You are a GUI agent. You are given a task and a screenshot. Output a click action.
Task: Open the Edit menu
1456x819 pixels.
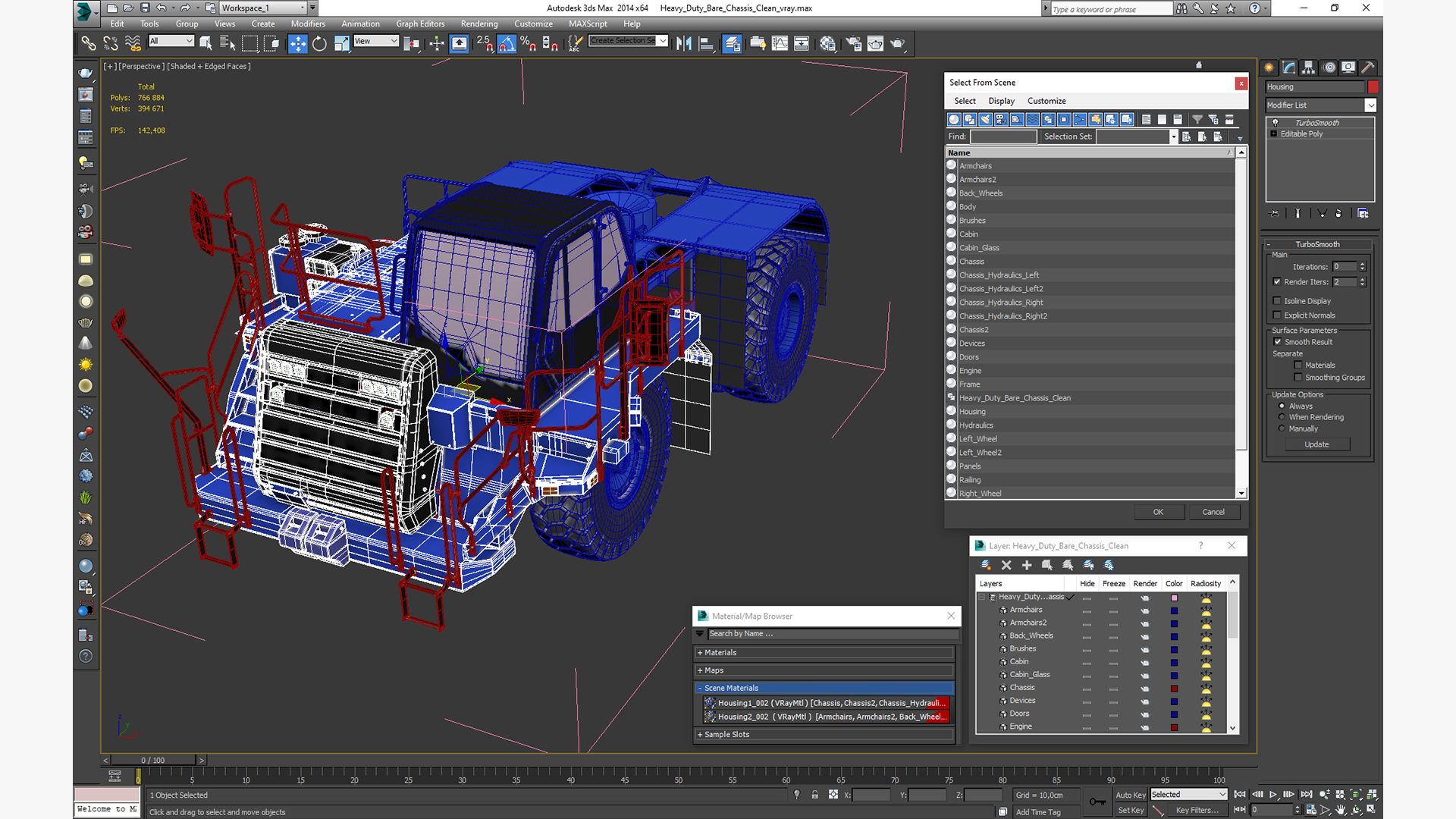point(117,24)
